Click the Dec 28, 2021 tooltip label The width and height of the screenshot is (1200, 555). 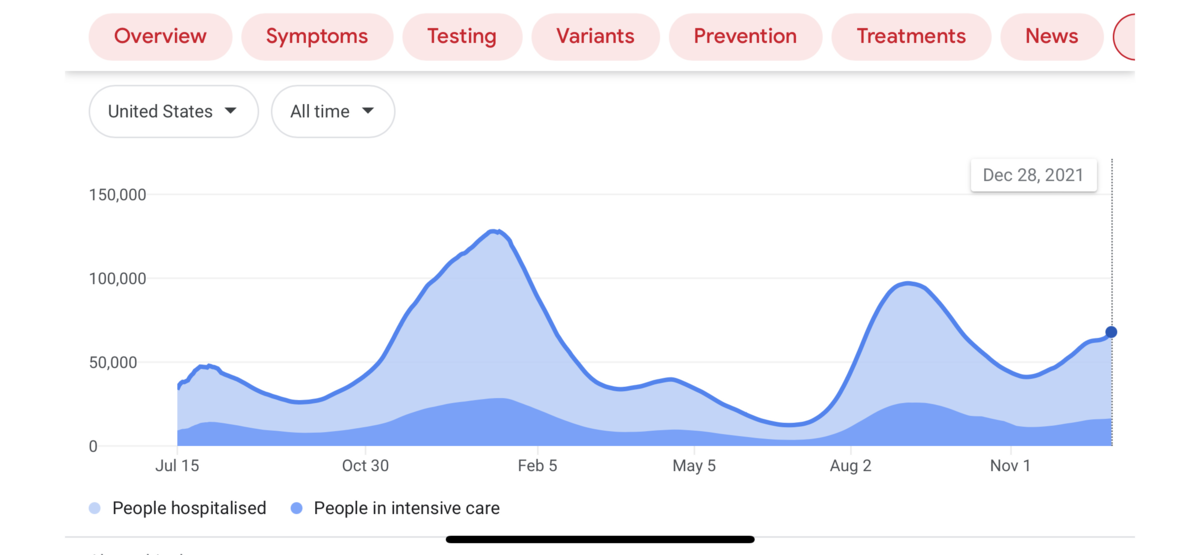tap(1033, 175)
